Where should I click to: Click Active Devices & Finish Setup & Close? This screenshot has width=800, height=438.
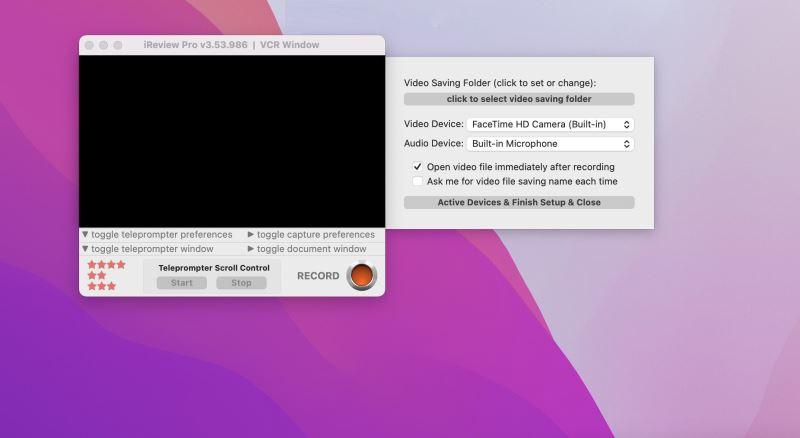click(x=519, y=202)
